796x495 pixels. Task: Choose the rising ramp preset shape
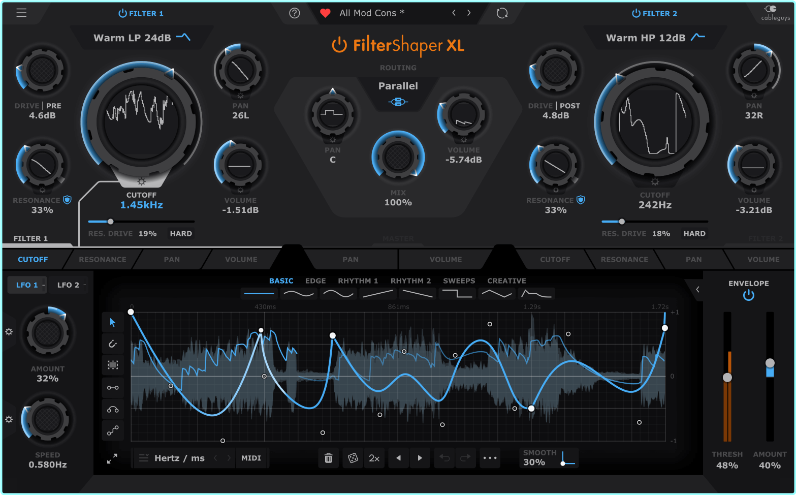tap(378, 293)
